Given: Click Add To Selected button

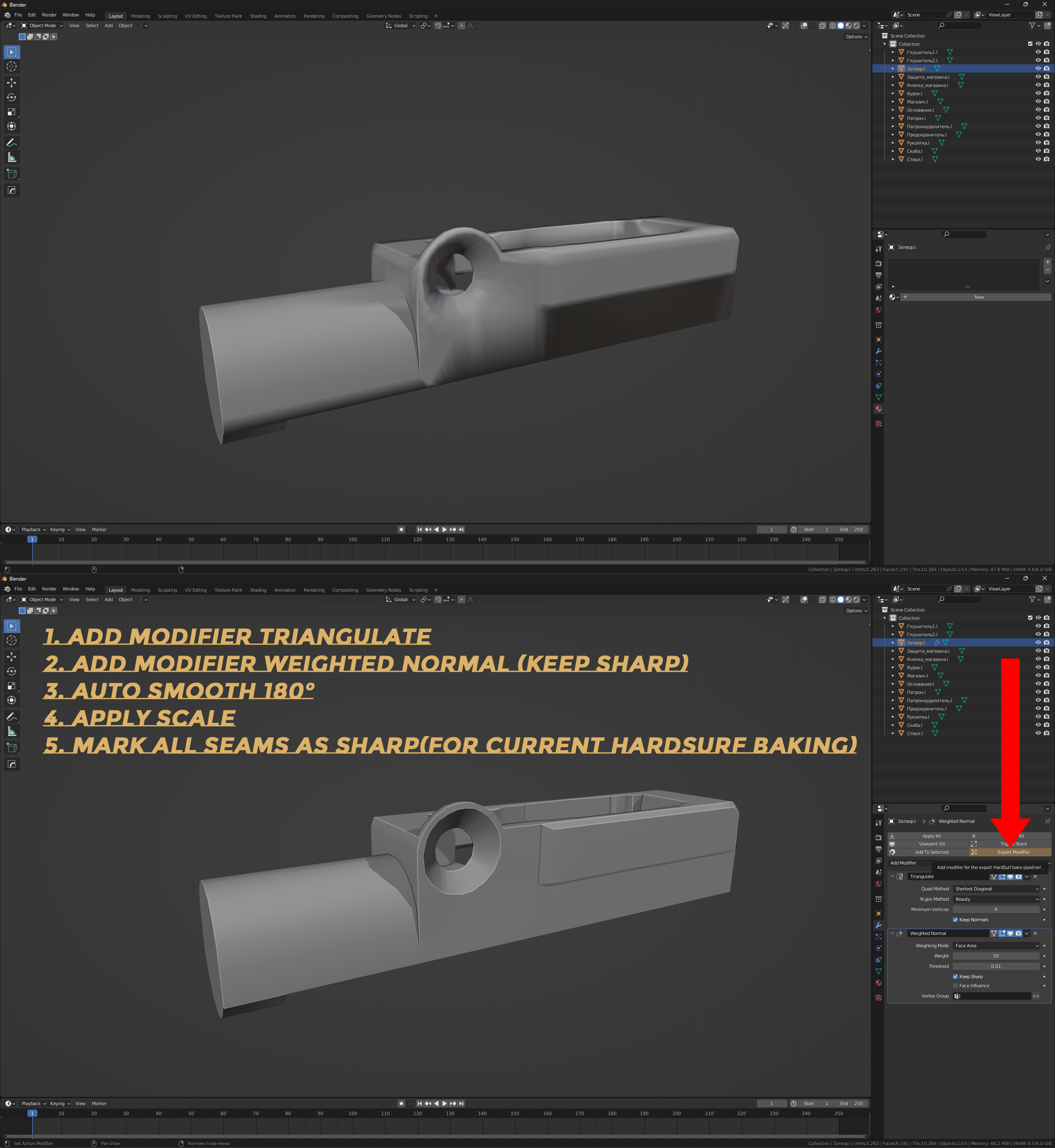Looking at the screenshot, I should pyautogui.click(x=931, y=852).
